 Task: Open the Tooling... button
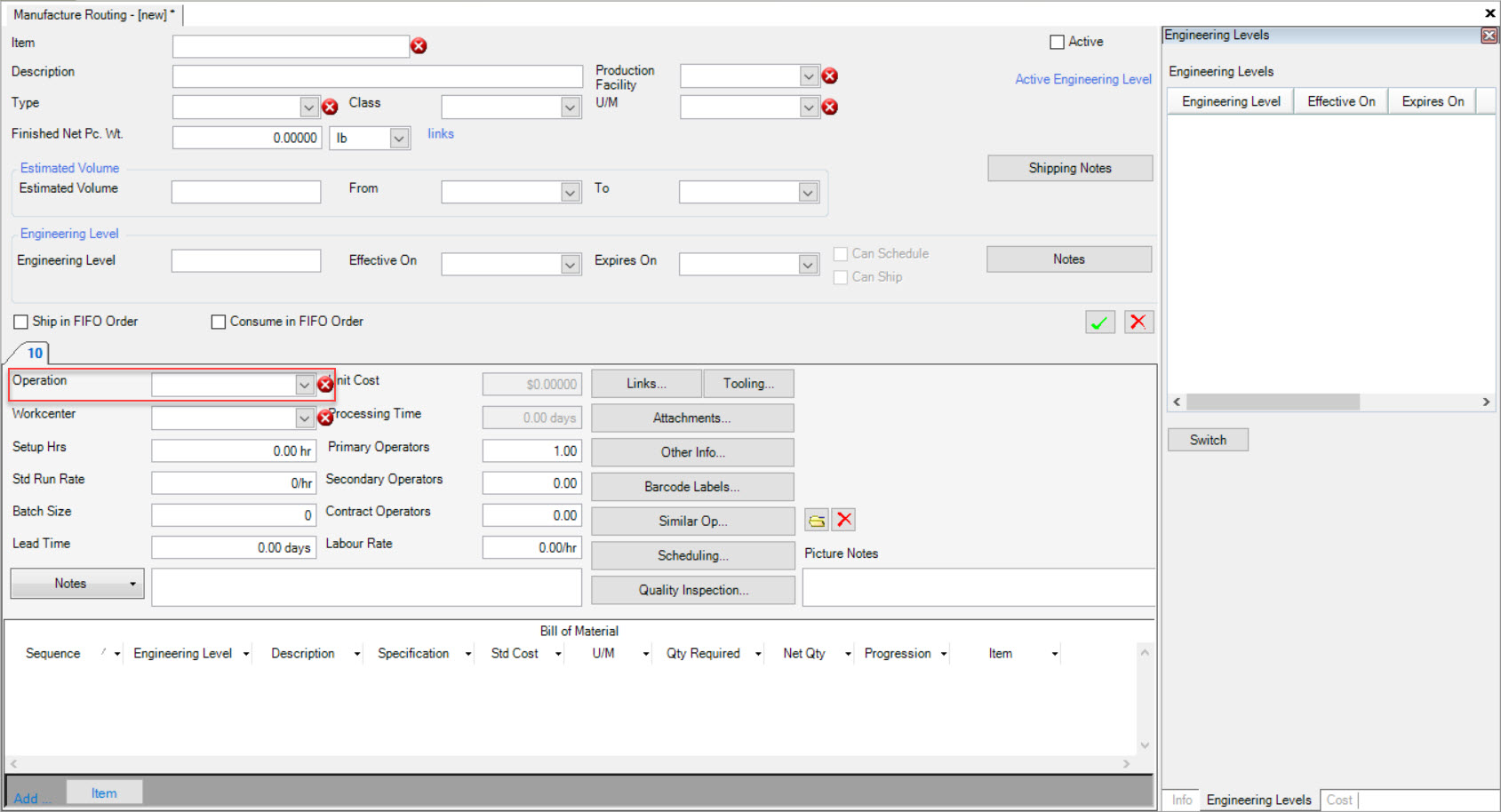748,384
